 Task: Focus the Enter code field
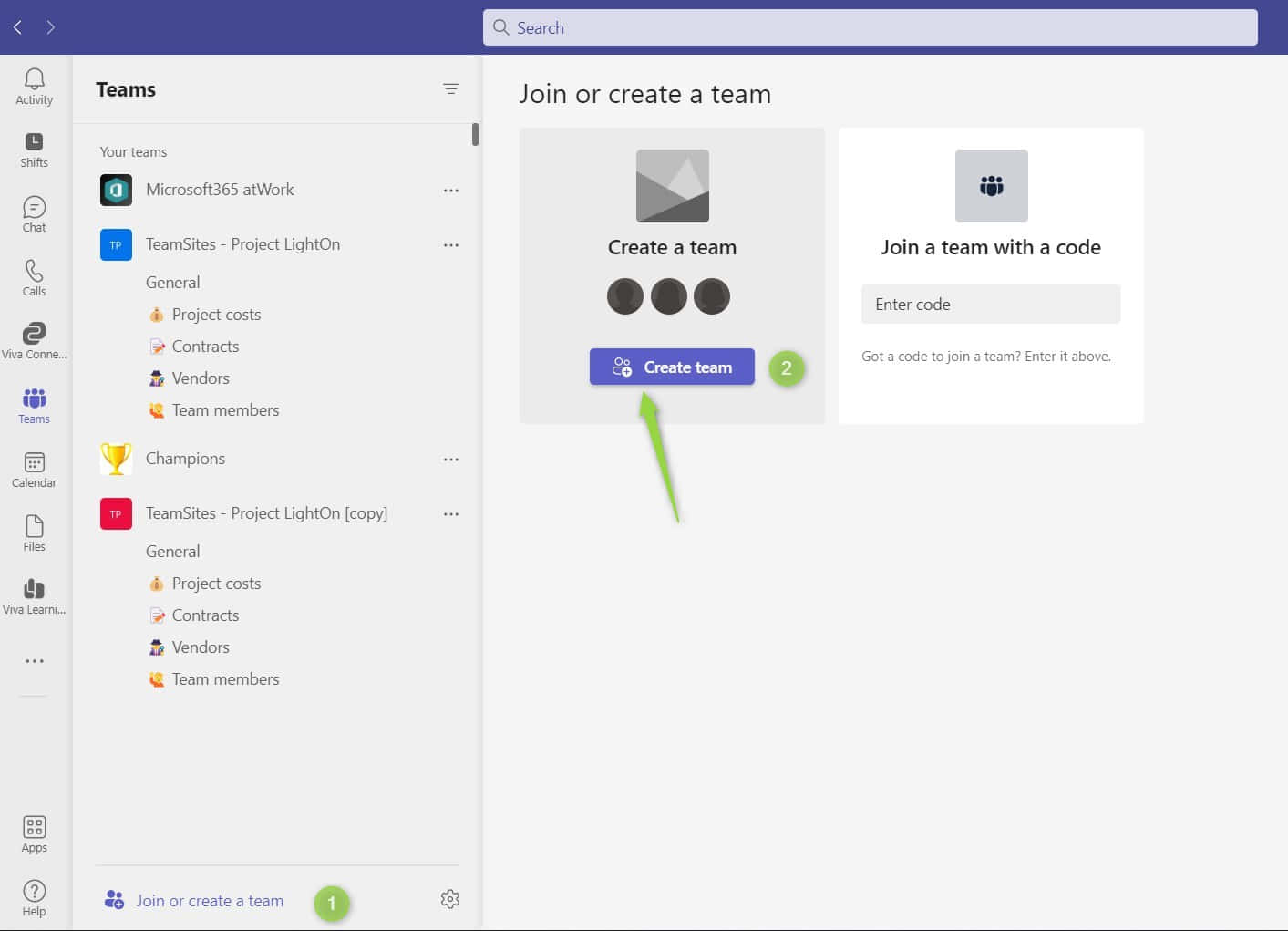[x=991, y=305]
